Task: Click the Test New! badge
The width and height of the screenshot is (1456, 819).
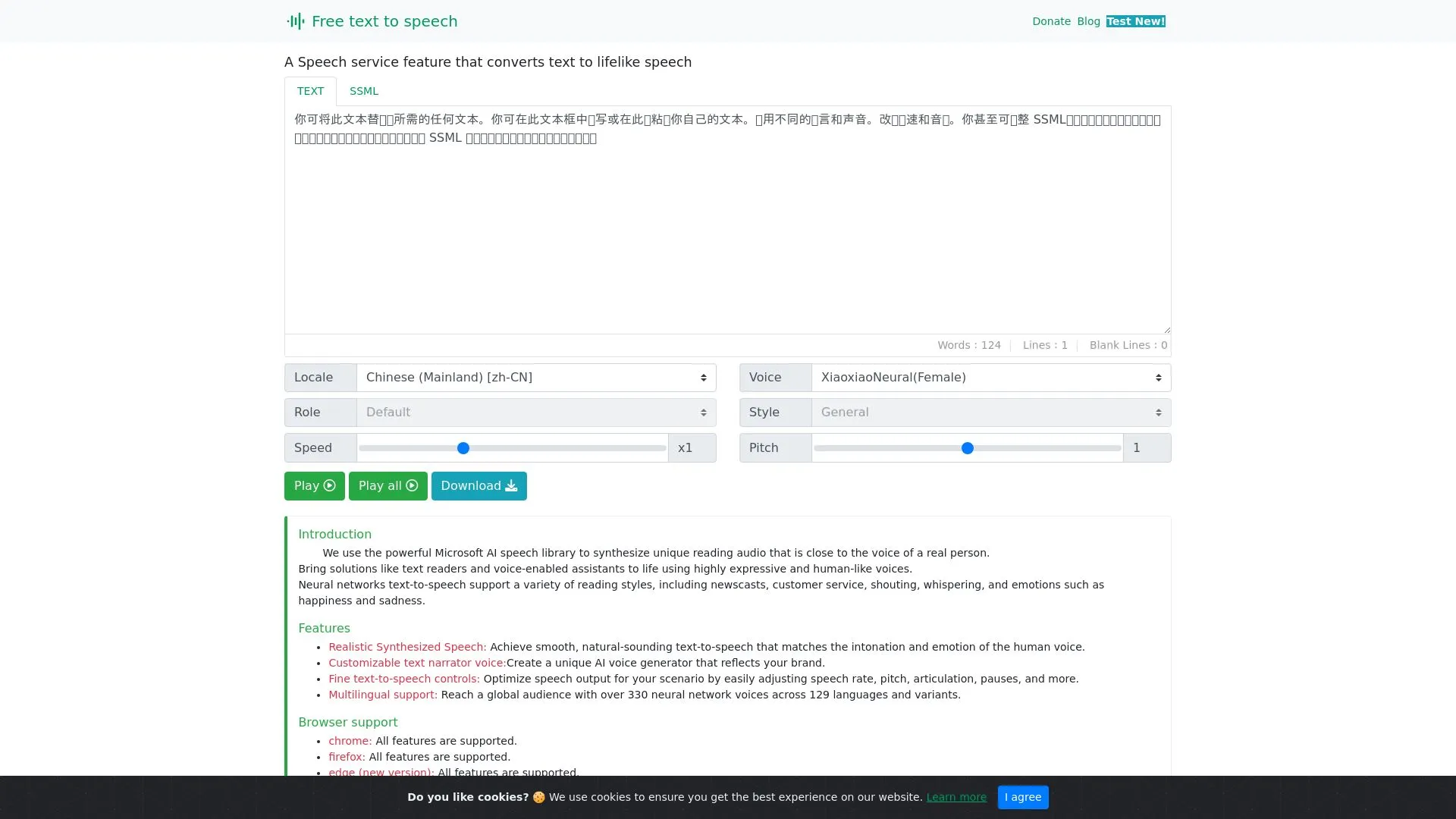Action: [x=1135, y=21]
